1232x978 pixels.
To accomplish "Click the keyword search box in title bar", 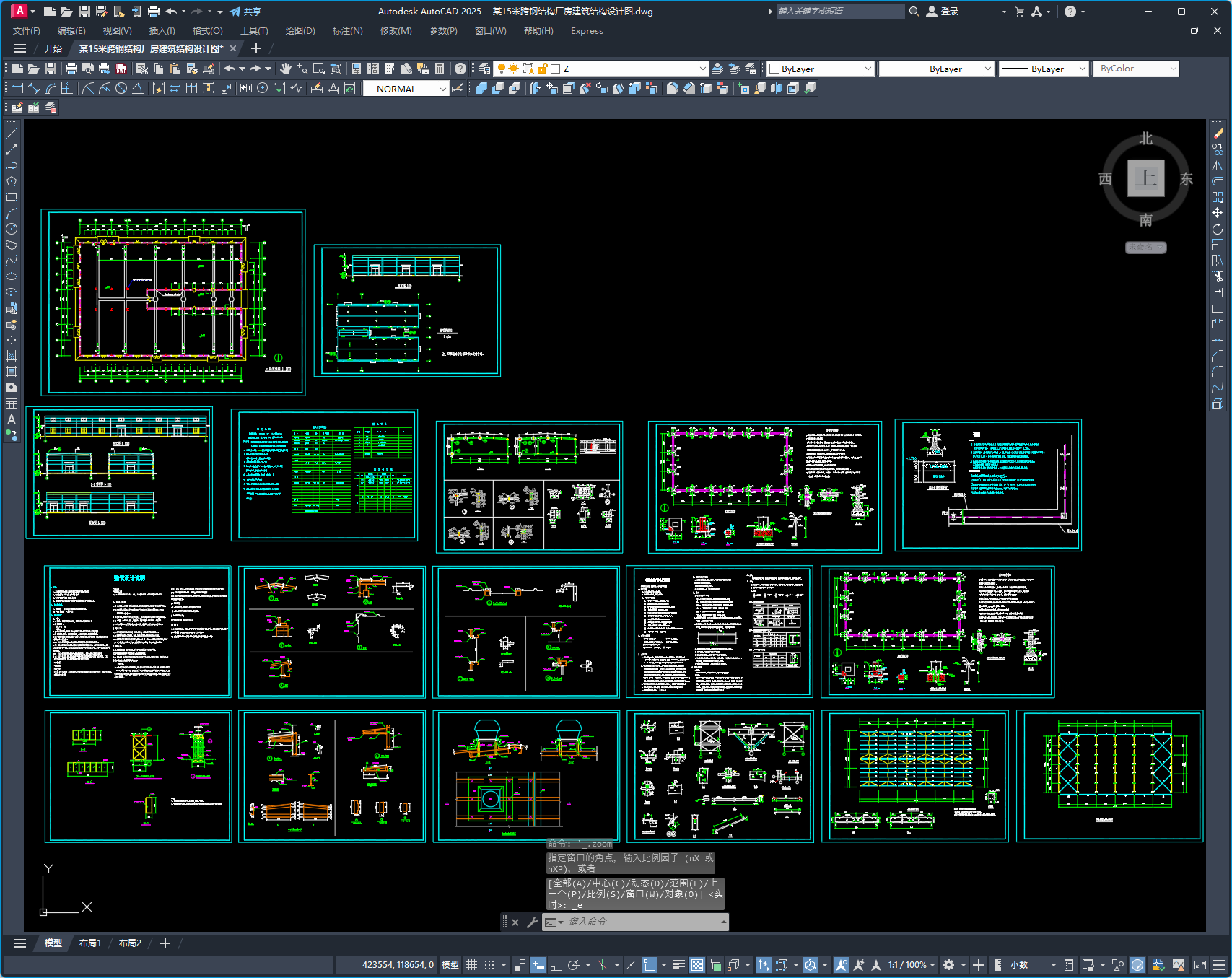I will [840, 12].
